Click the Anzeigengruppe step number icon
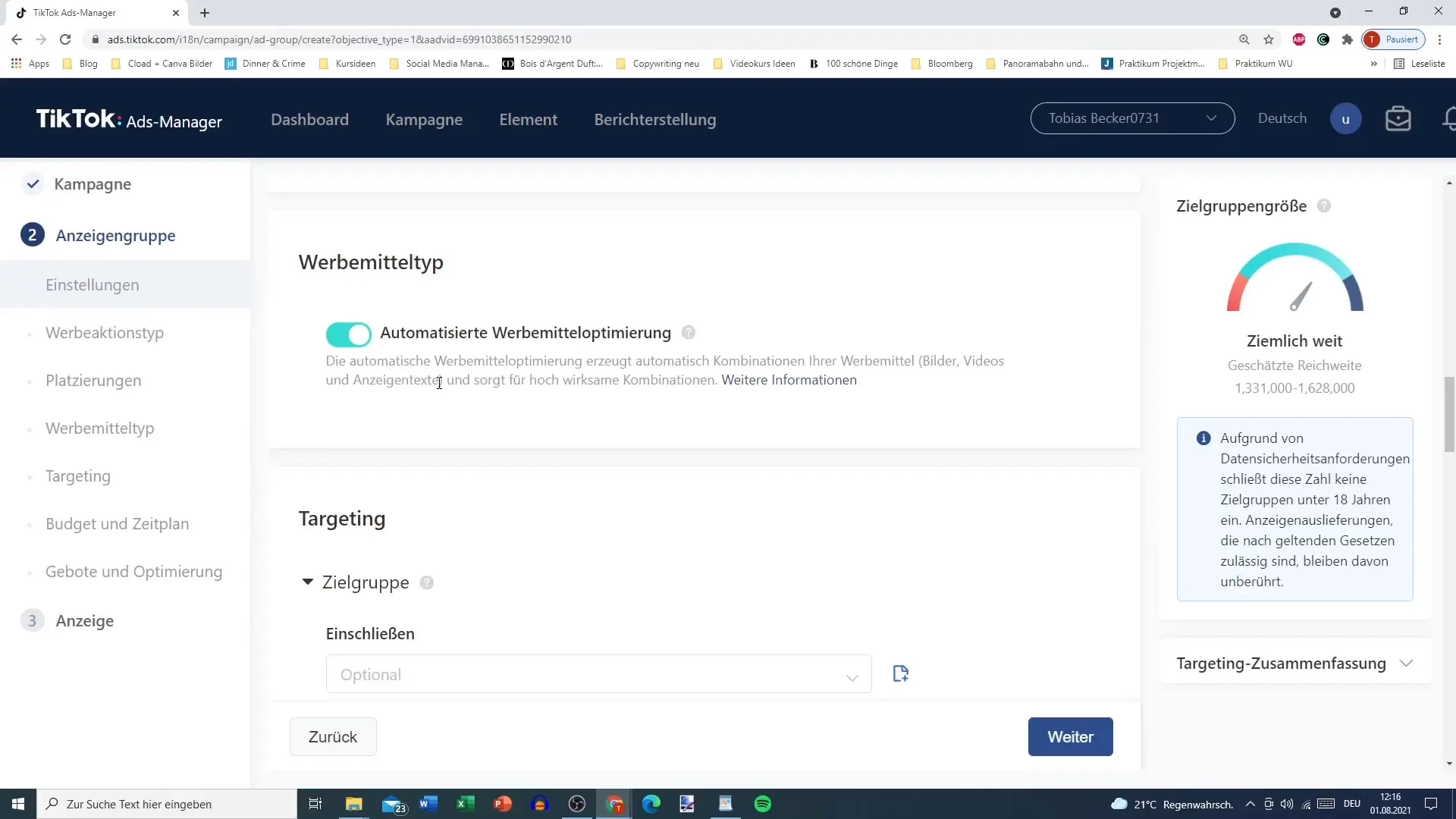 (x=31, y=235)
